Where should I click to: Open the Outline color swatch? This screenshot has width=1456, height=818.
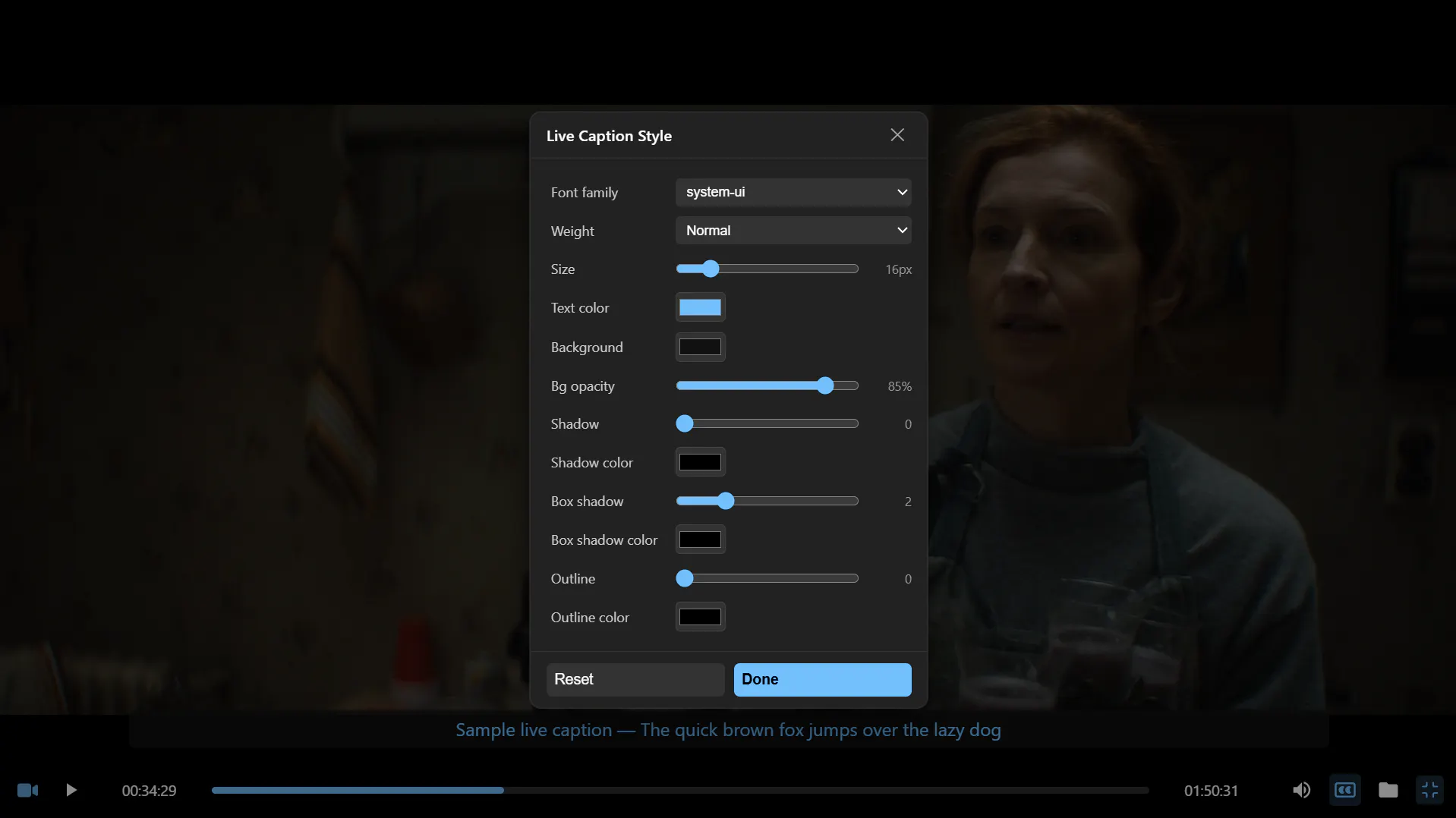700,617
